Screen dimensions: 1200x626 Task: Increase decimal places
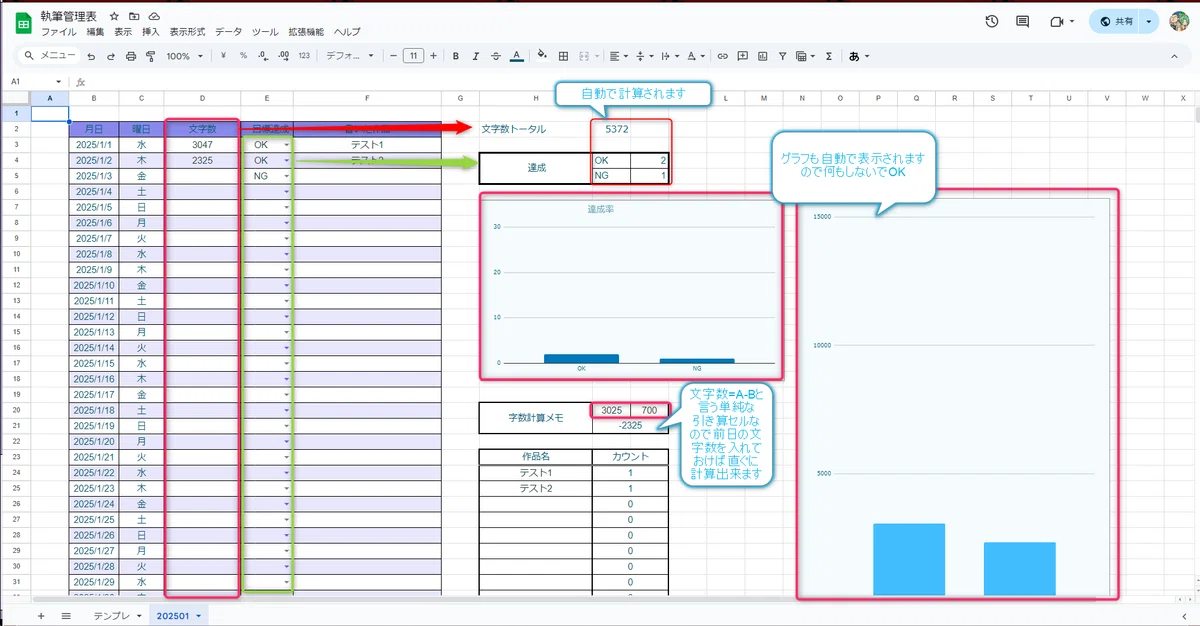pyautogui.click(x=283, y=56)
